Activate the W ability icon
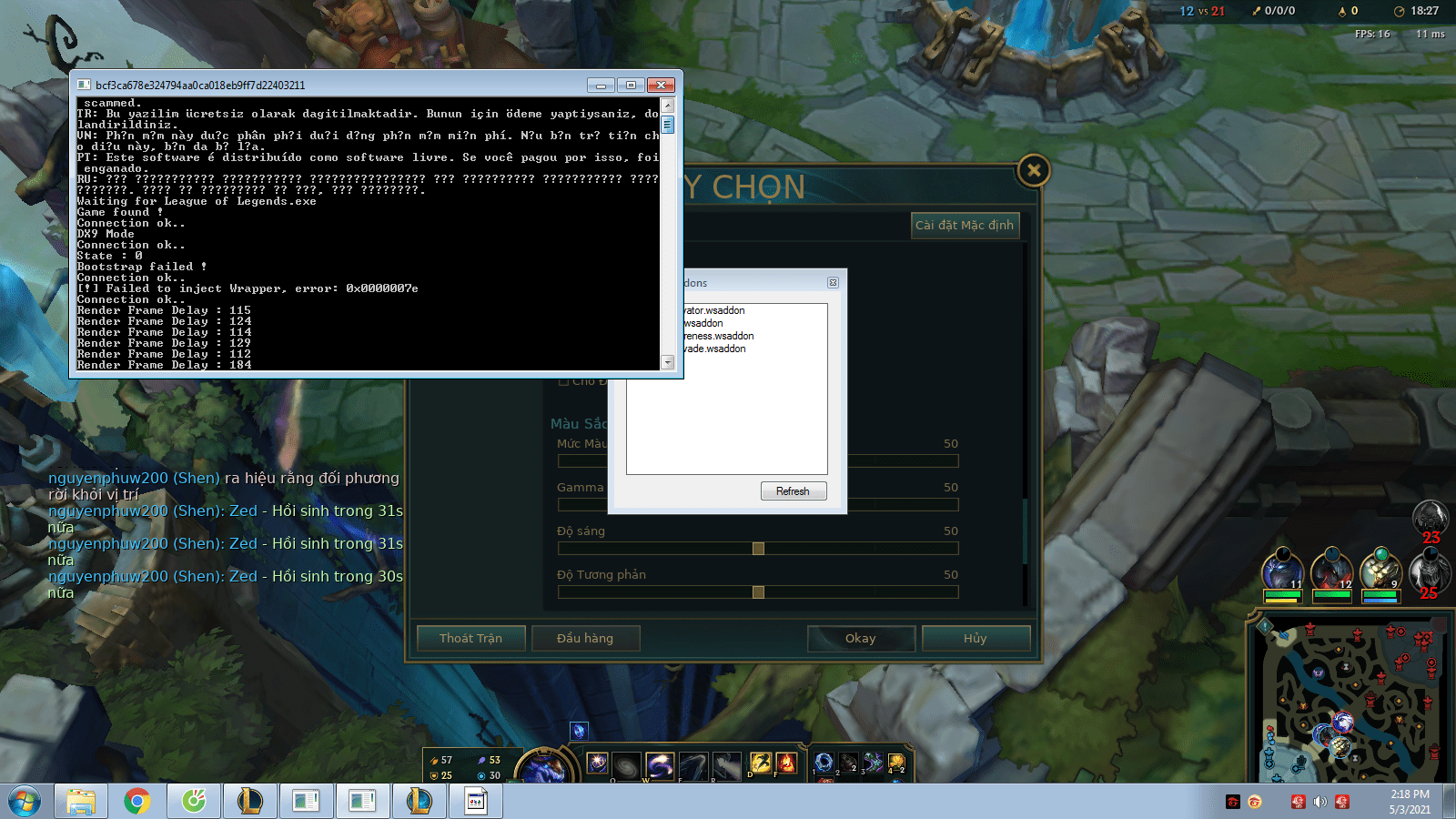 click(x=659, y=766)
